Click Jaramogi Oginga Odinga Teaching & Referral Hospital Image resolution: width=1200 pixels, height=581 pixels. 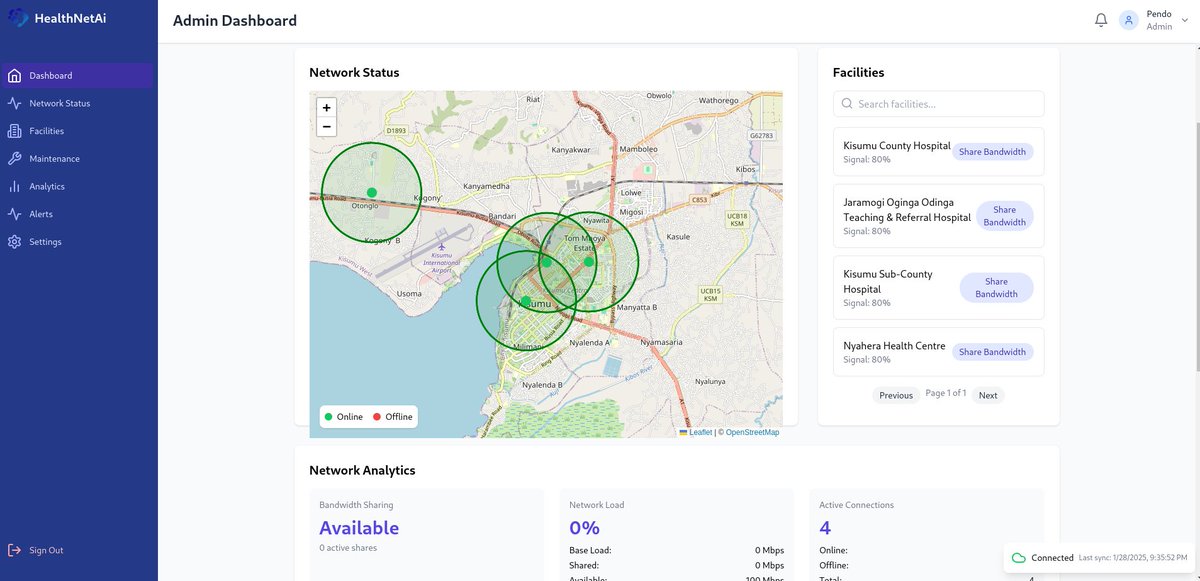point(907,210)
